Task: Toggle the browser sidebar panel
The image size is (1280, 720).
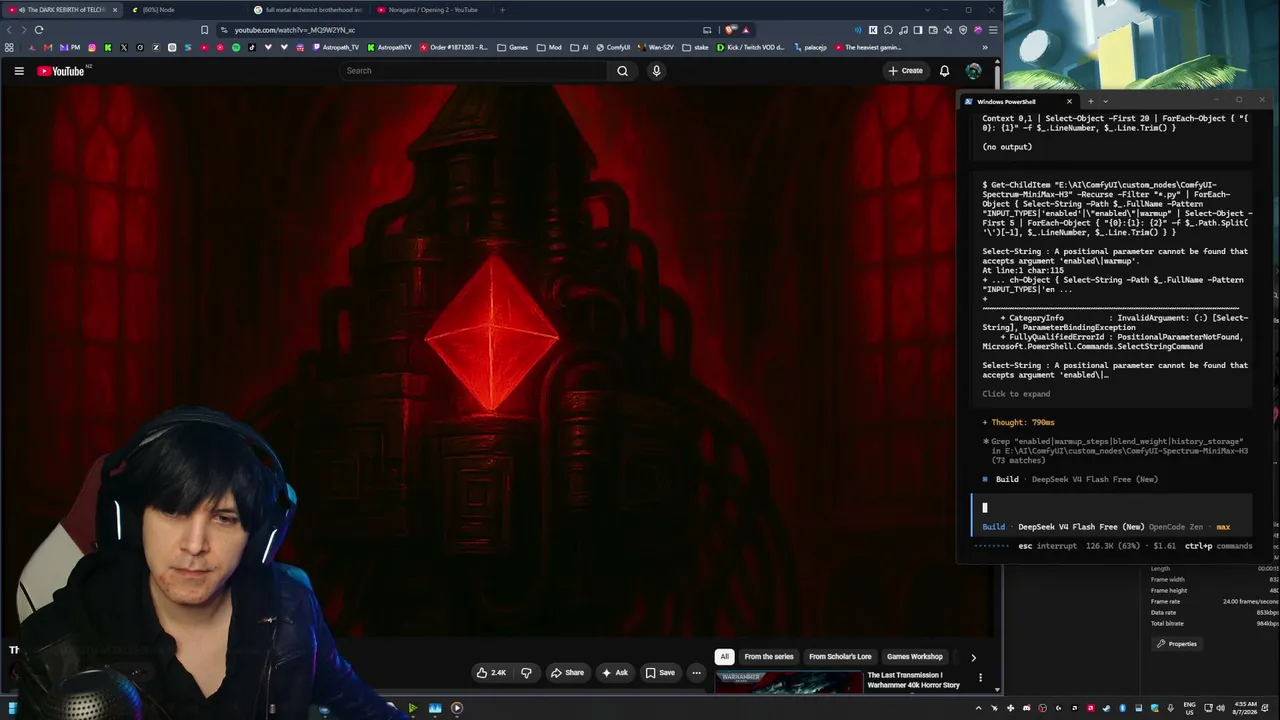Action: pyautogui.click(x=918, y=30)
